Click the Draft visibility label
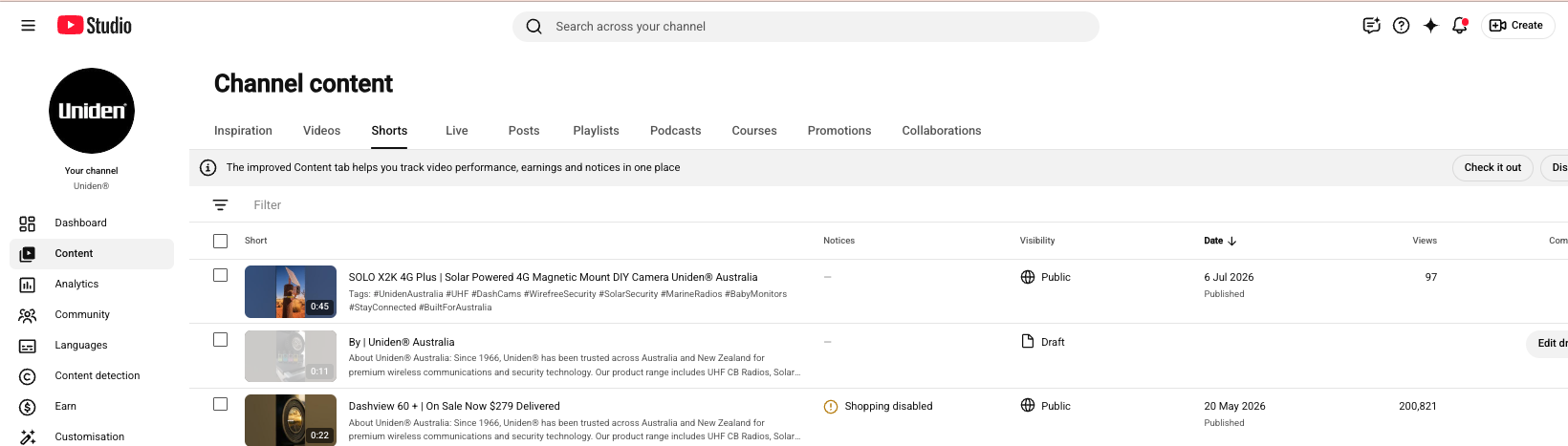 [x=1053, y=342]
